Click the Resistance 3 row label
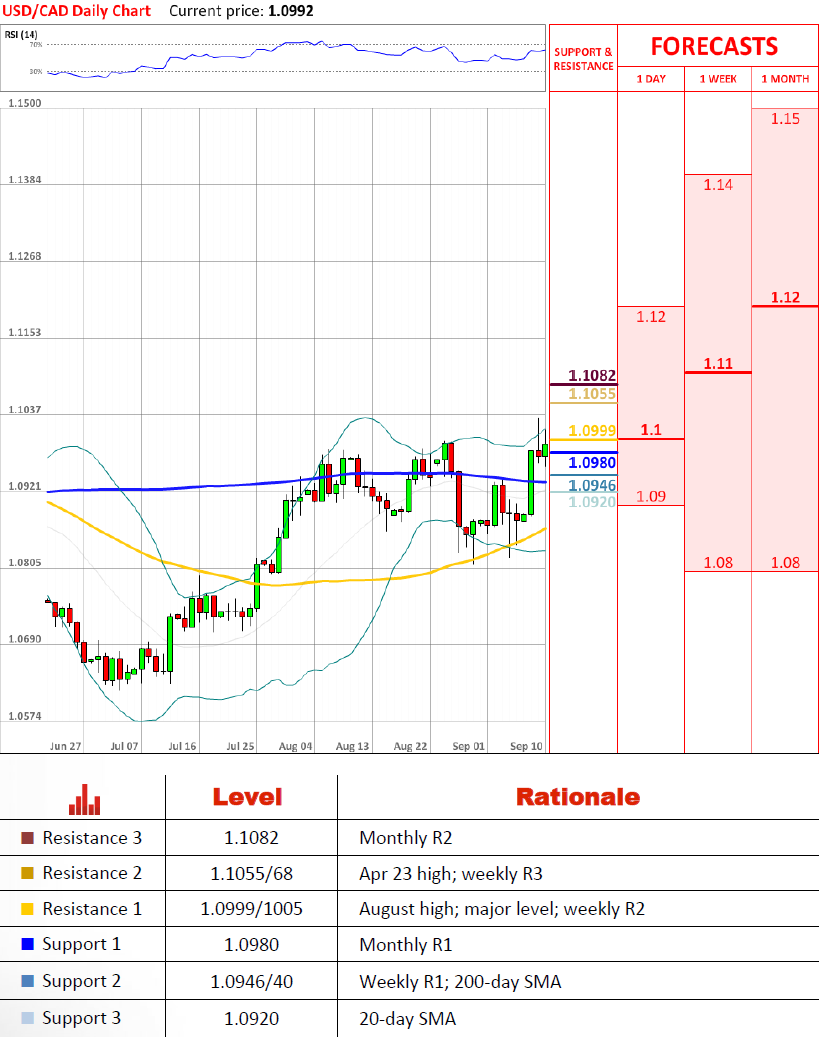This screenshot has height=1037, width=819. click(x=92, y=838)
